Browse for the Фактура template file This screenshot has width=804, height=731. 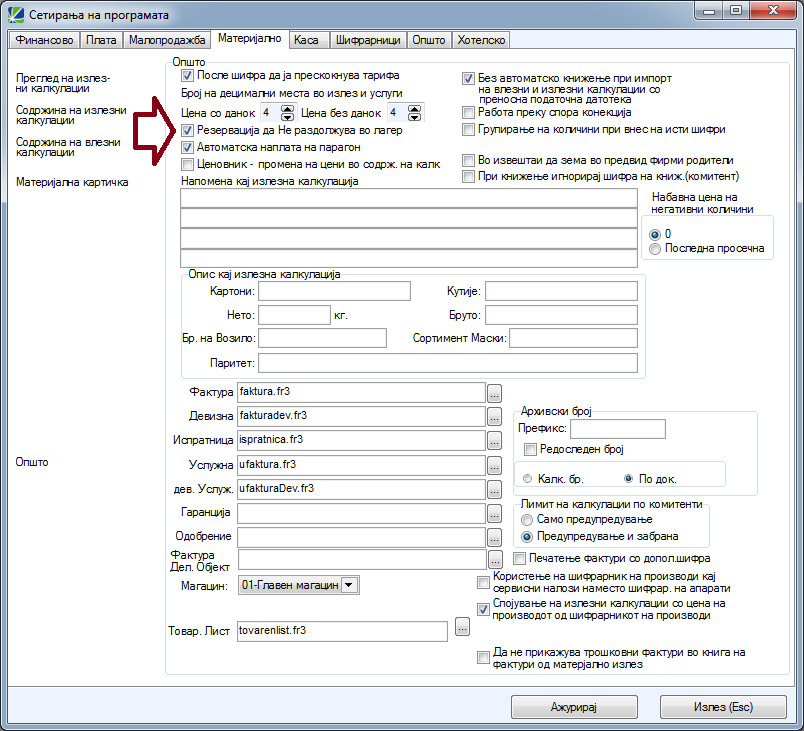pos(494,394)
